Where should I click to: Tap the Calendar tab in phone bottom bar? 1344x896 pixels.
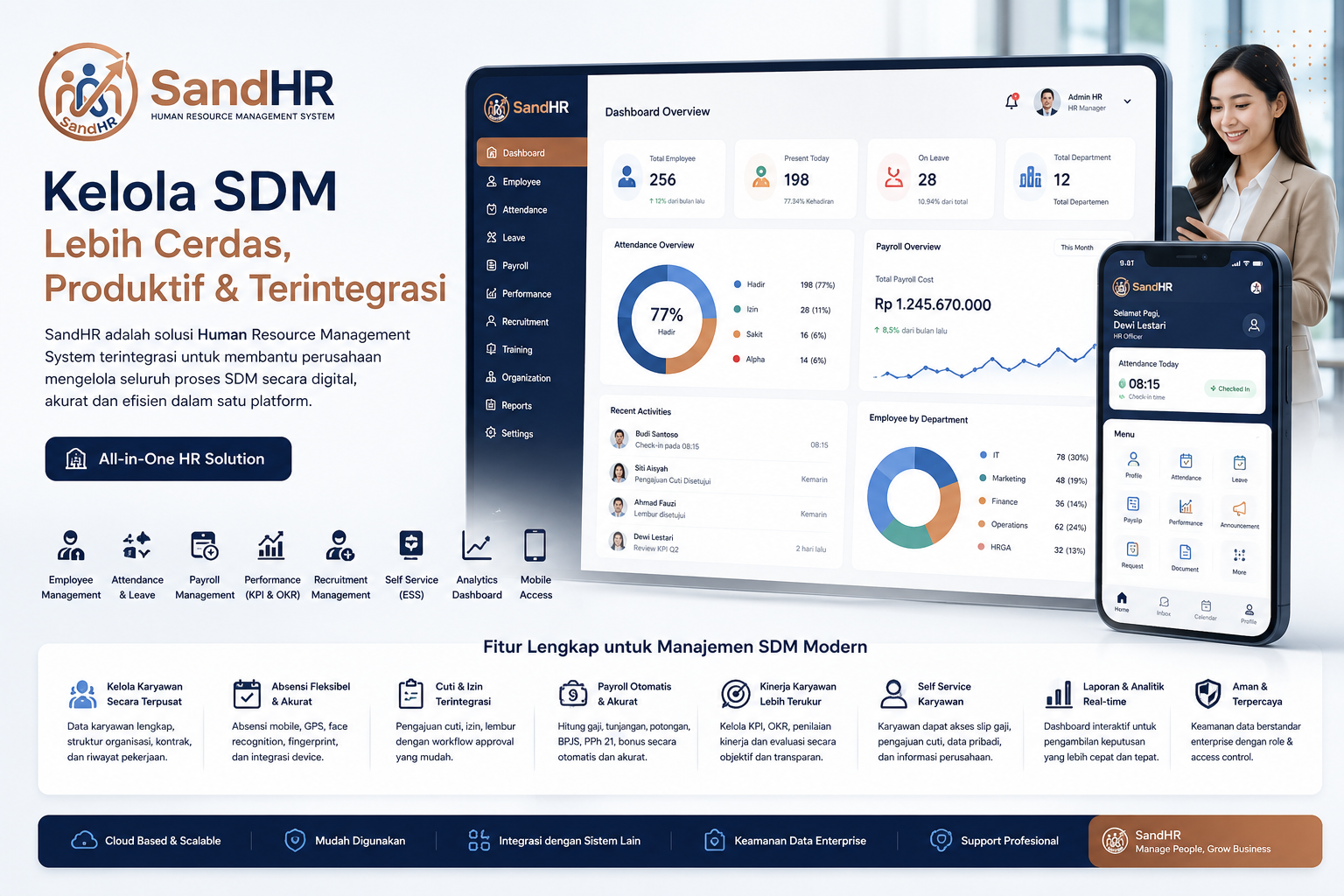click(1206, 609)
